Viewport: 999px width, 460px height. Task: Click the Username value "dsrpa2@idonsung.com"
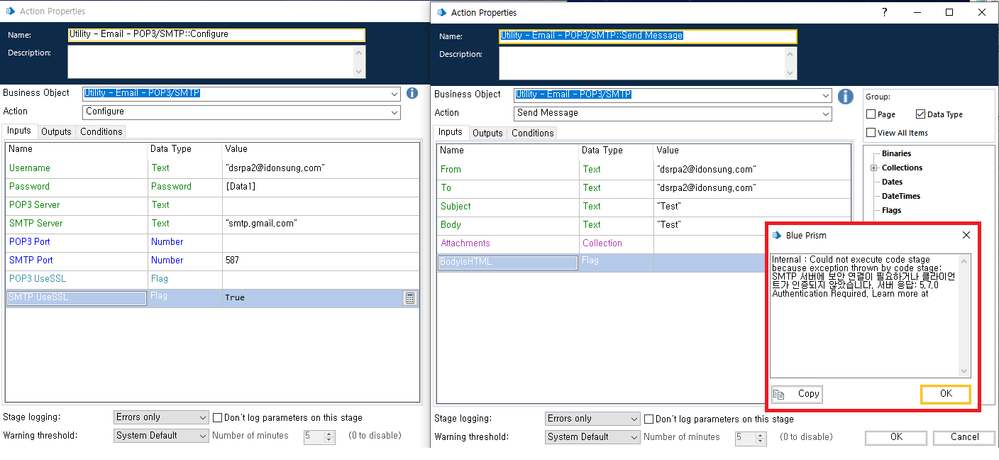[x=276, y=168]
